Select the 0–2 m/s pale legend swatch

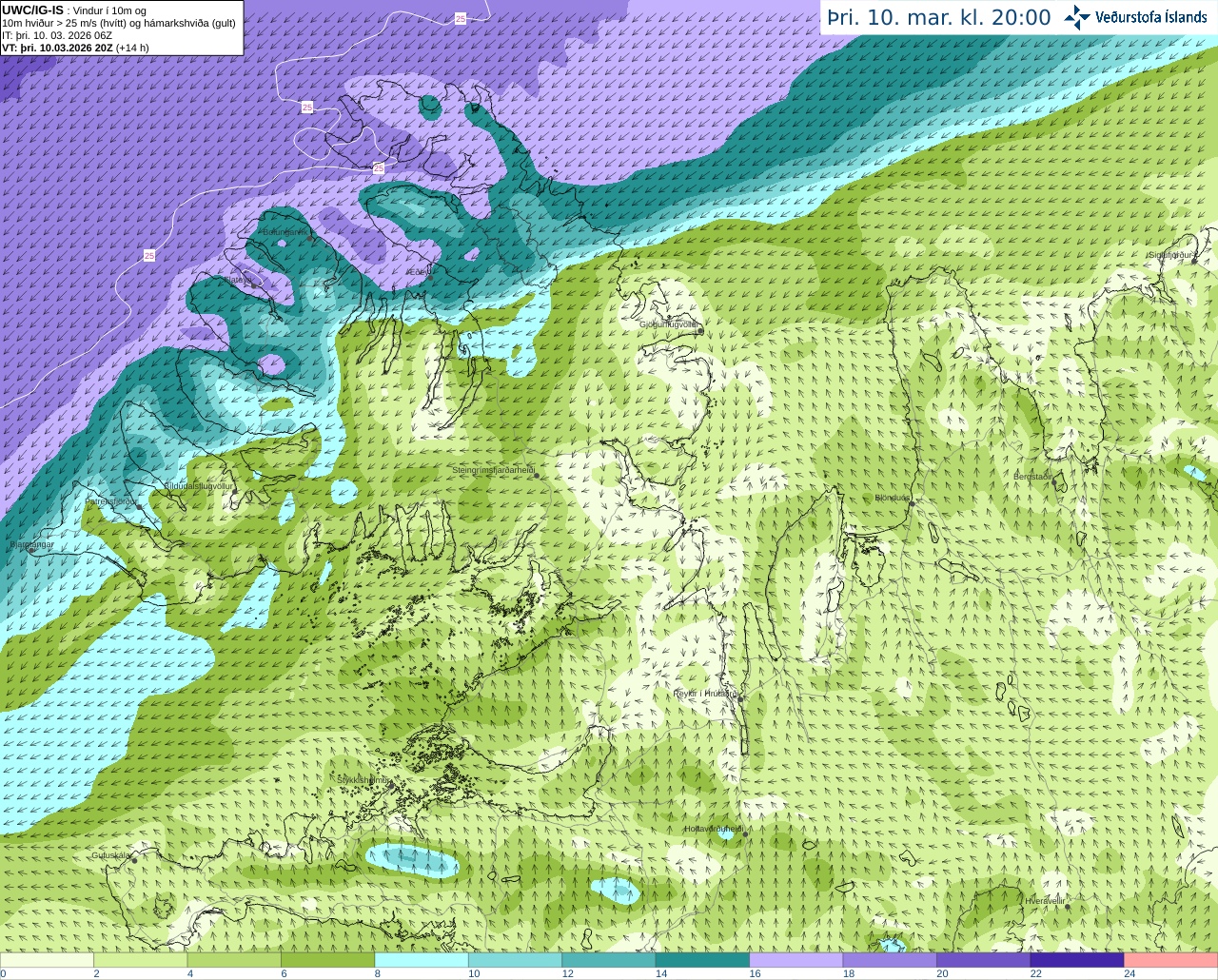point(48,960)
